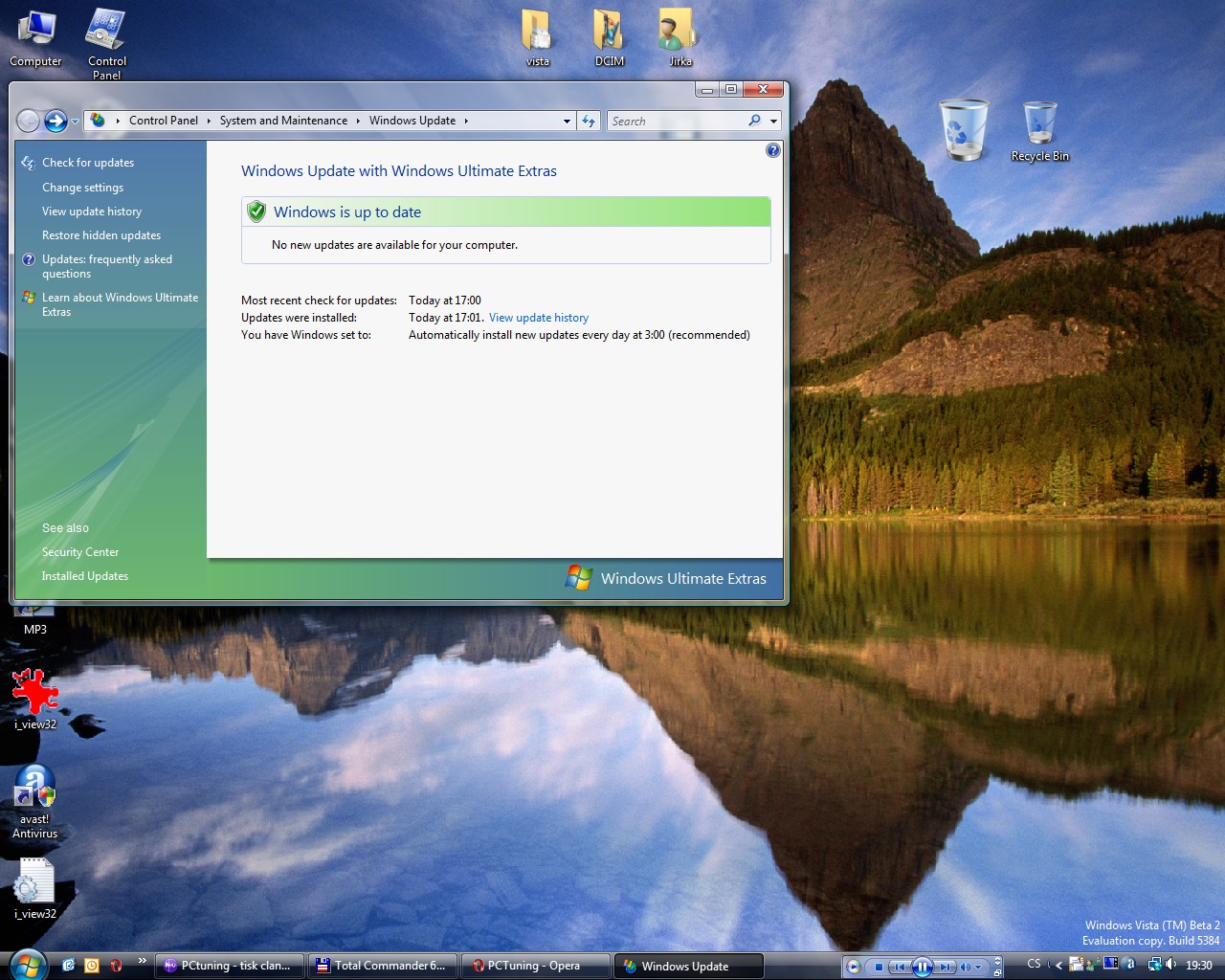This screenshot has height=980, width=1225.
Task: Click Restore hidden updates
Action: tap(101, 235)
